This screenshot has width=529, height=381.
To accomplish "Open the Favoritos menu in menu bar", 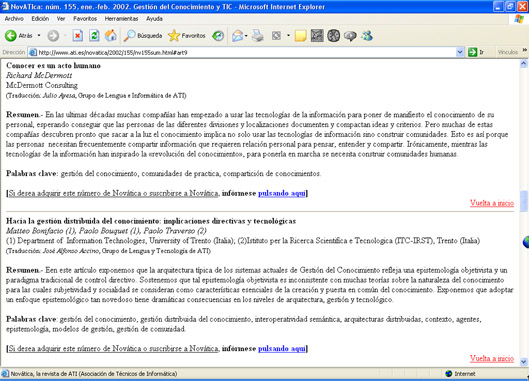I will (85, 19).
